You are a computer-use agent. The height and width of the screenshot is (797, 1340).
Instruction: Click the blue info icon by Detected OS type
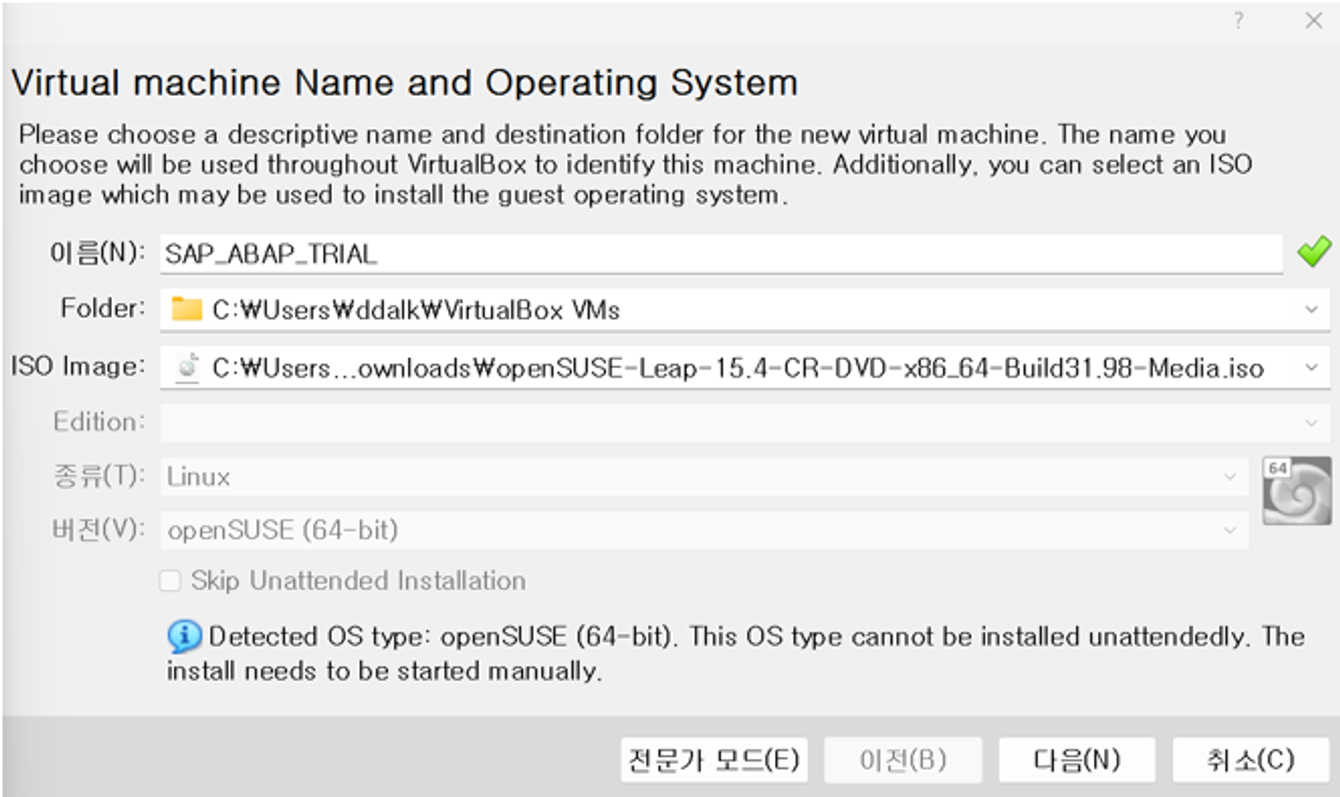click(x=184, y=636)
